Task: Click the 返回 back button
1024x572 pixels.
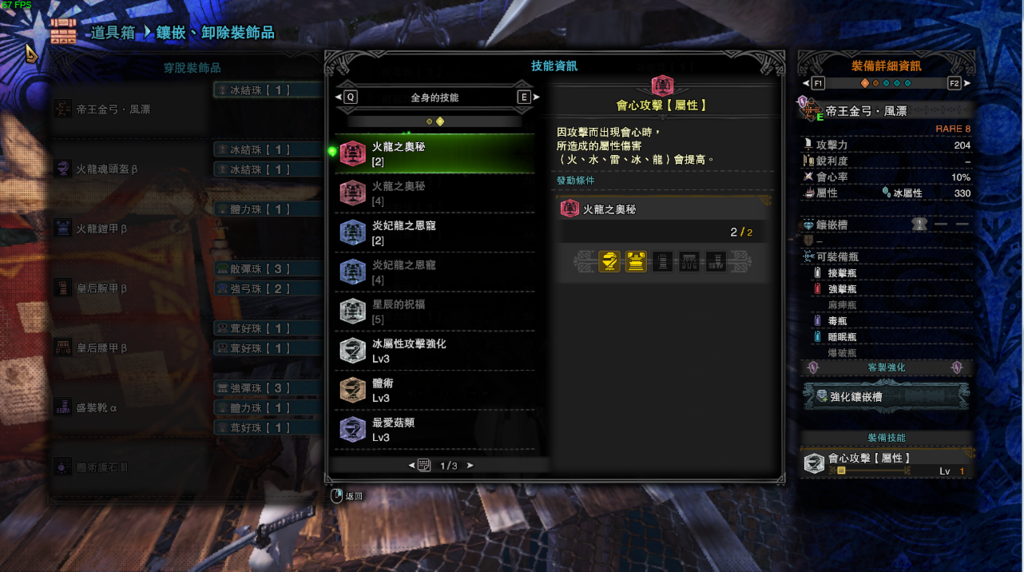Action: tap(347, 496)
